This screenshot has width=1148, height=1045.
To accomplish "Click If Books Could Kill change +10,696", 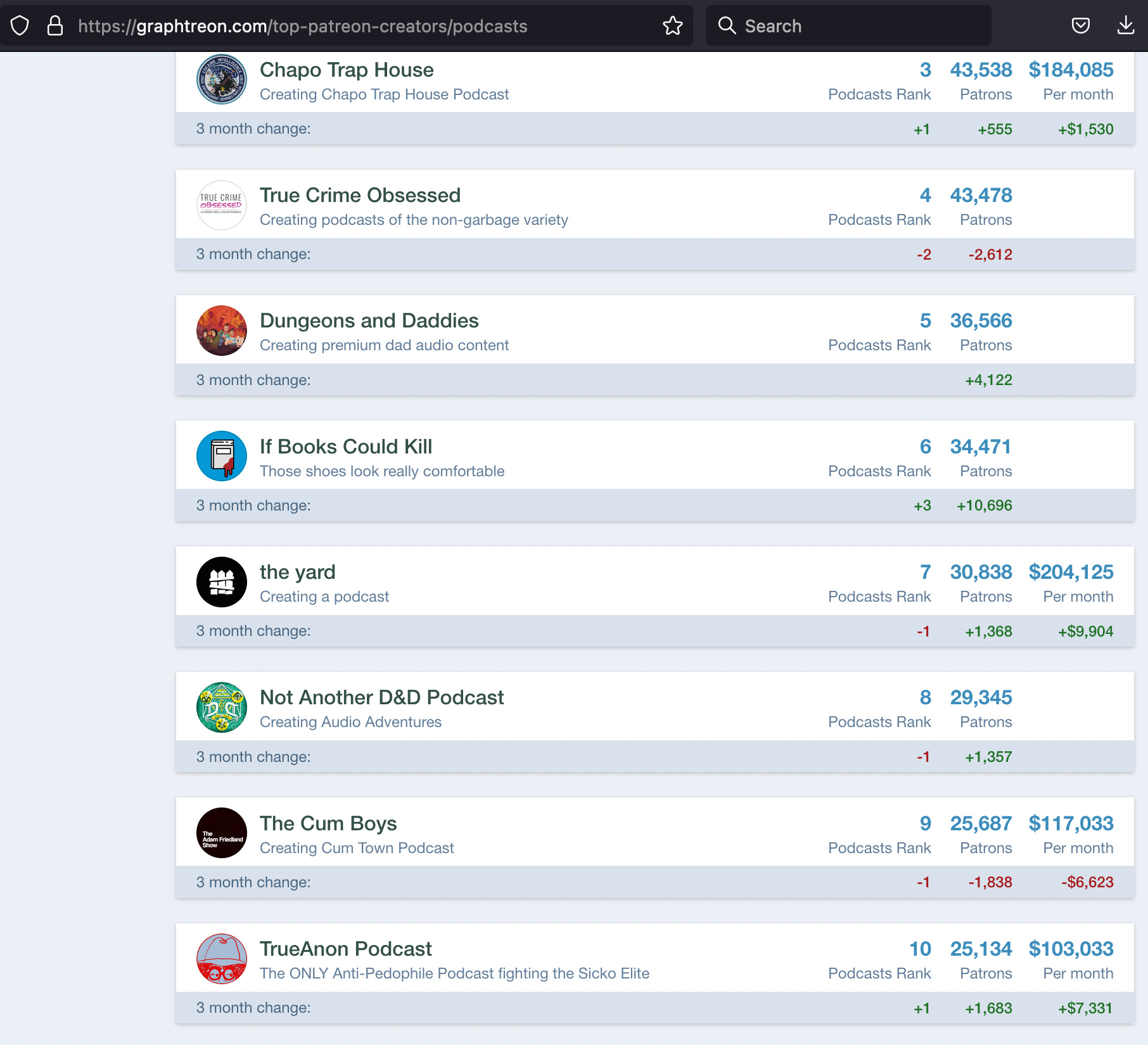I will [985, 505].
